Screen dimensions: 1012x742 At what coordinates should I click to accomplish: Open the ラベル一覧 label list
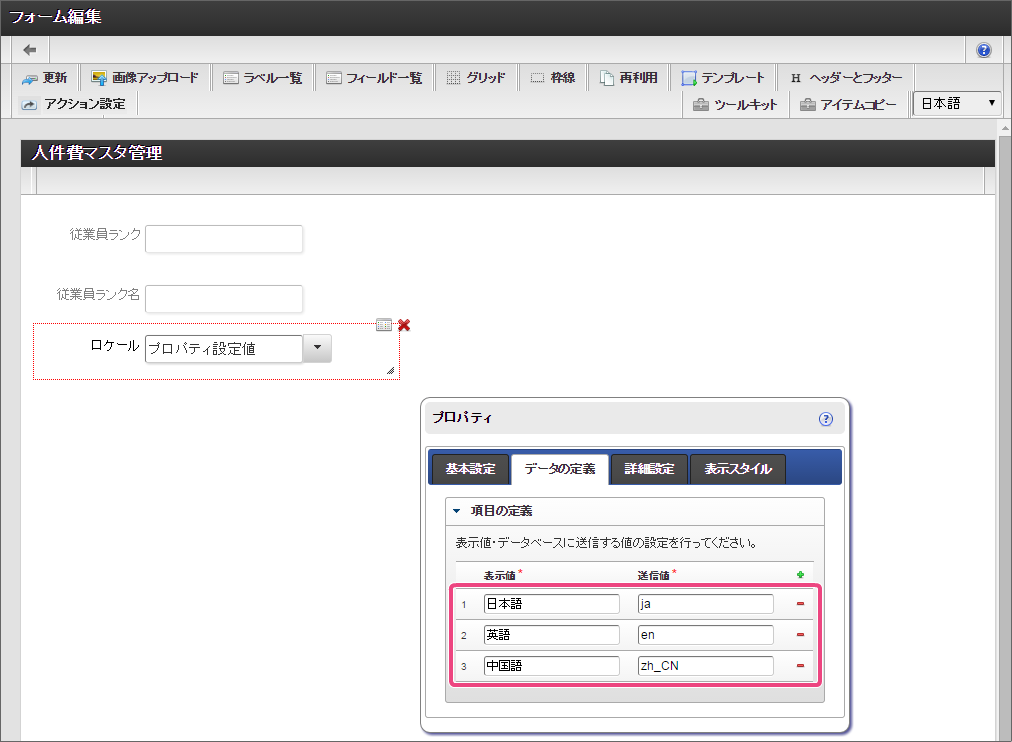[x=262, y=78]
